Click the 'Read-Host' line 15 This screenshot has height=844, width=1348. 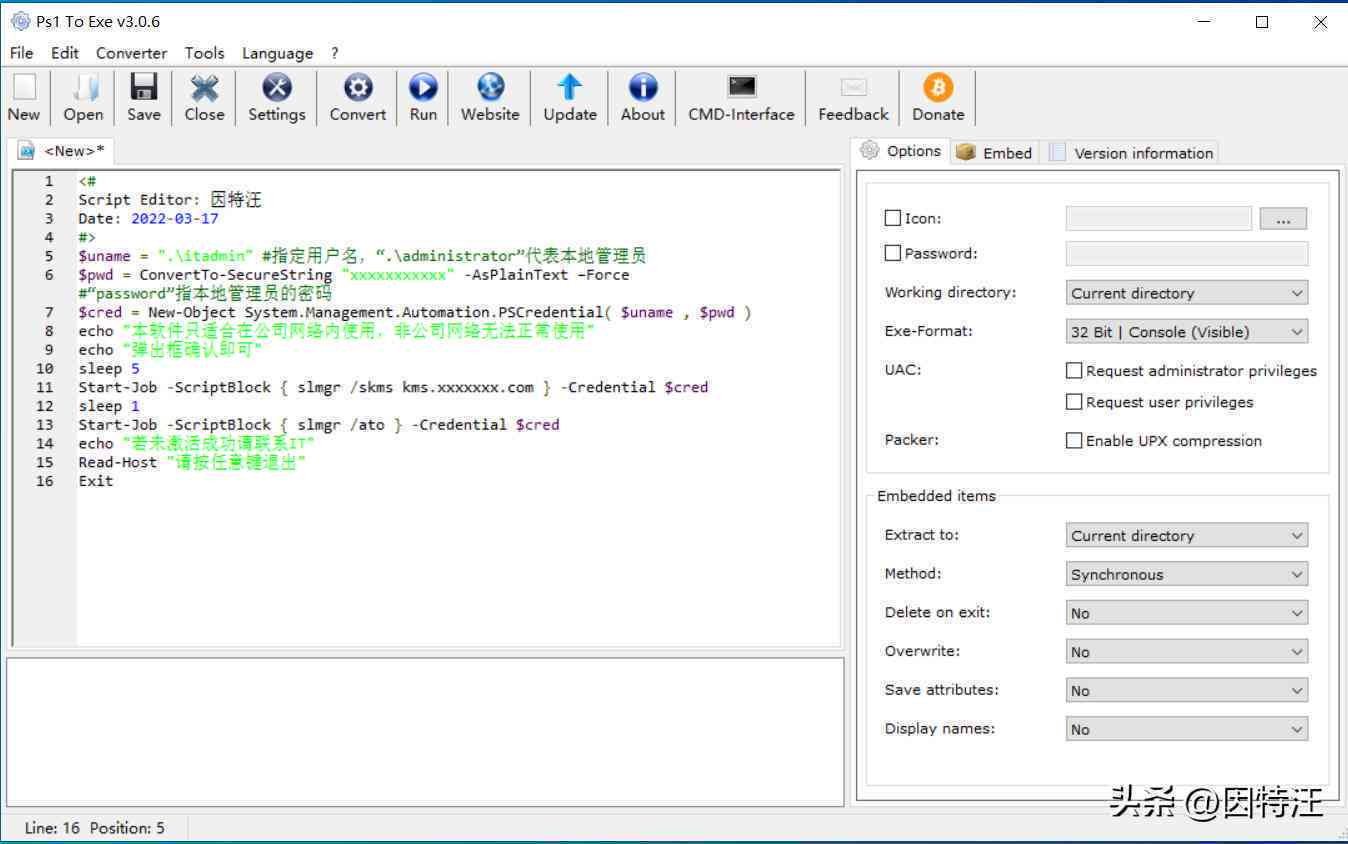[x=192, y=462]
